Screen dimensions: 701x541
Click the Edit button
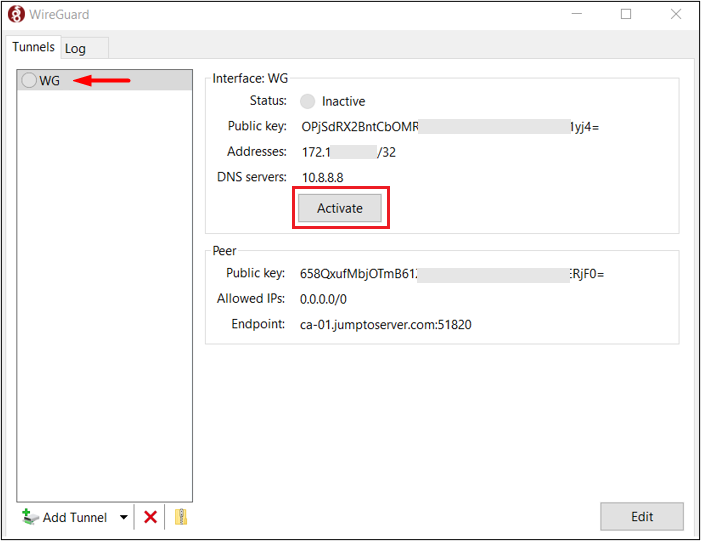[x=642, y=516]
